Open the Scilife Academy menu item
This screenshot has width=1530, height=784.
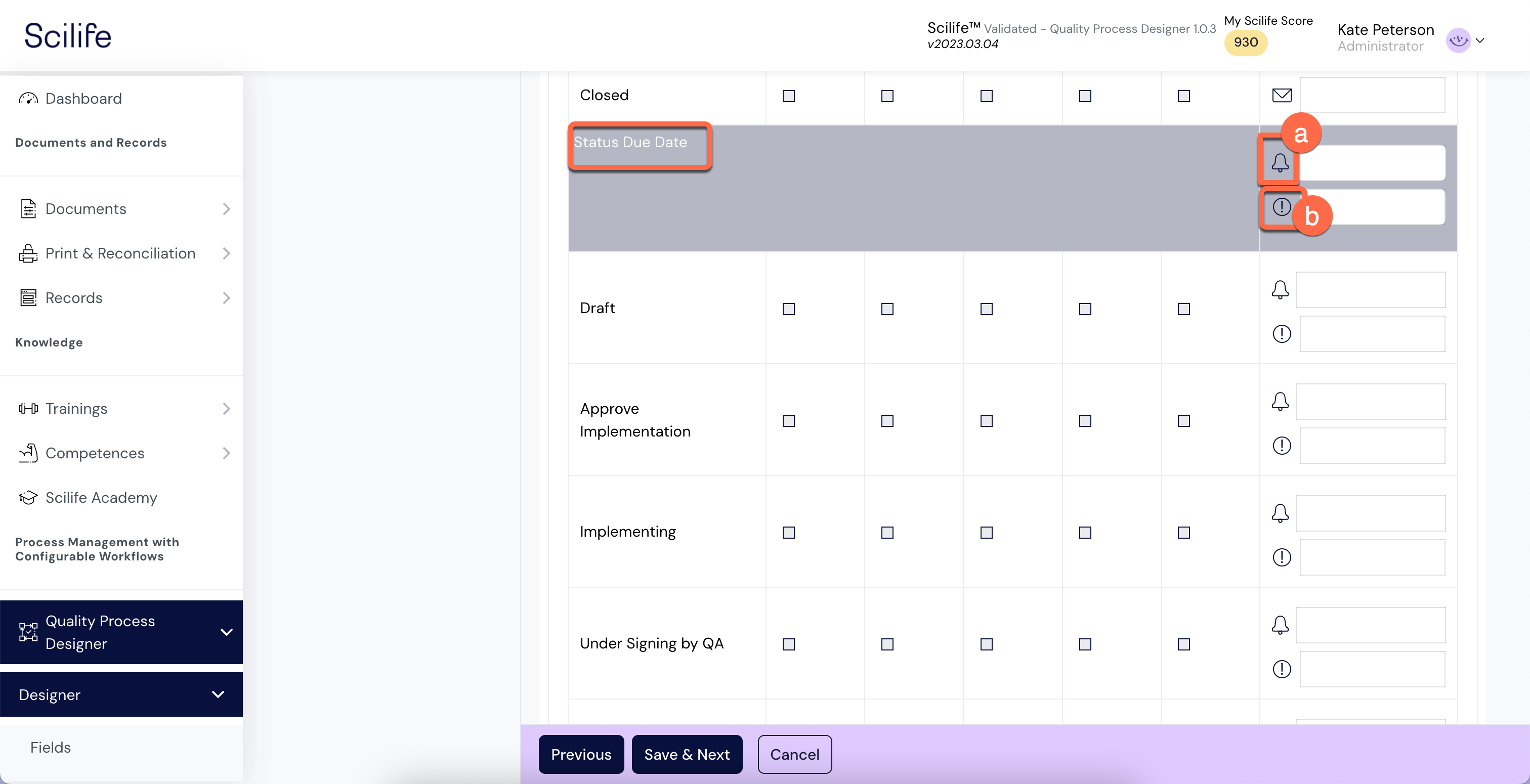coord(121,498)
